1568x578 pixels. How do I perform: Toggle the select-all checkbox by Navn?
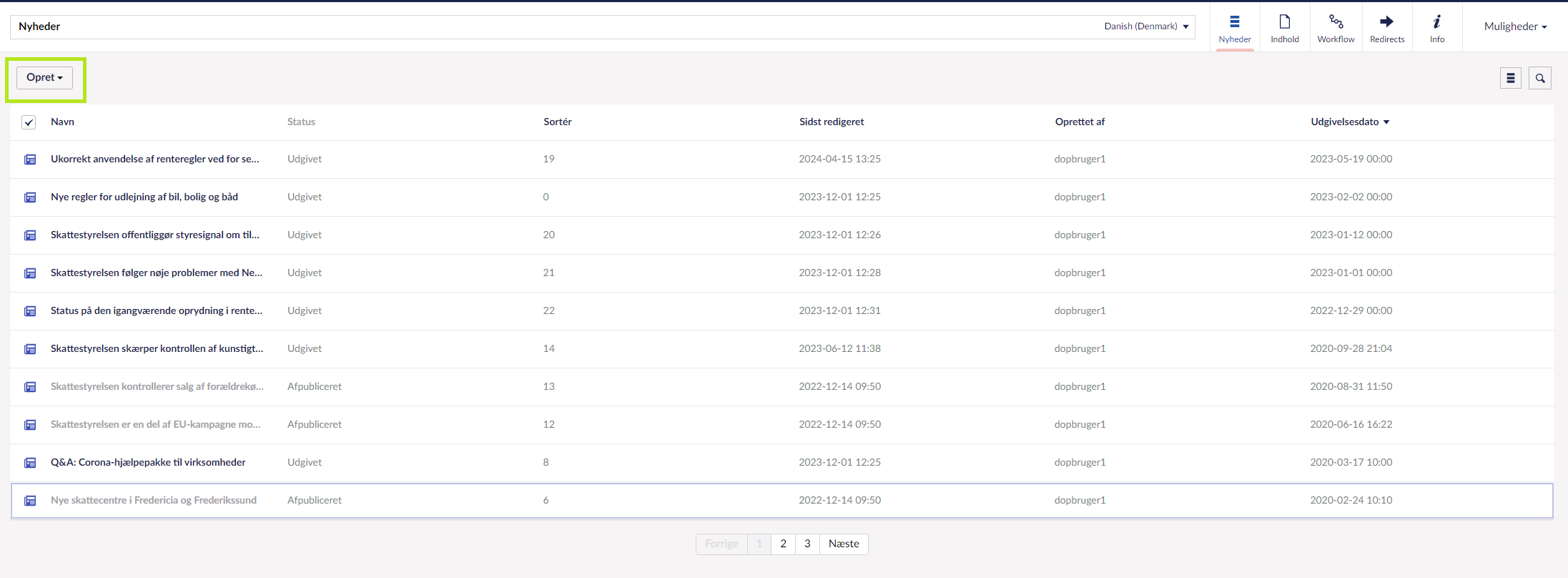tap(29, 122)
